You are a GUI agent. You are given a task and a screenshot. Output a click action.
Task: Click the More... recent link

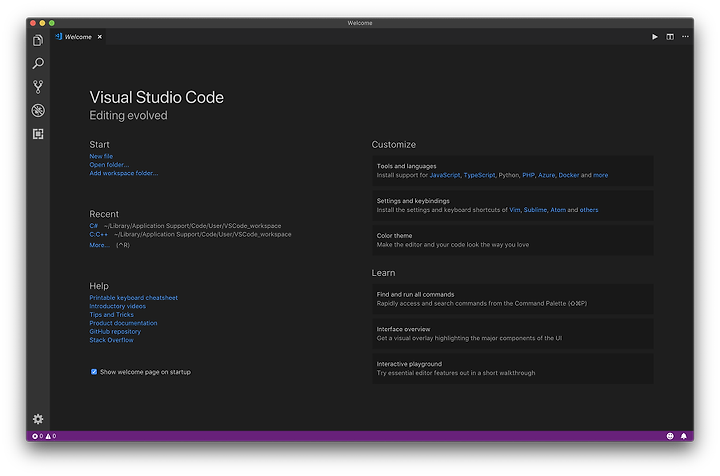pos(100,245)
